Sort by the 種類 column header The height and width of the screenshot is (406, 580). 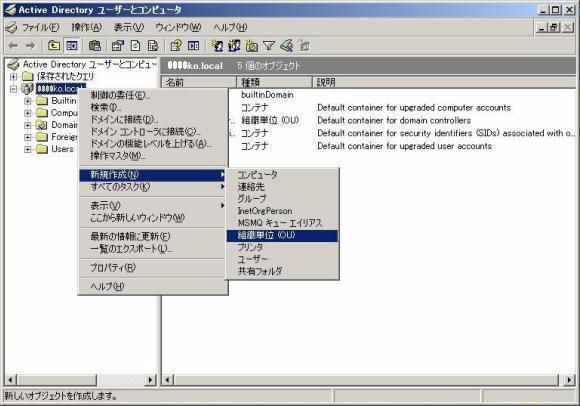point(274,82)
